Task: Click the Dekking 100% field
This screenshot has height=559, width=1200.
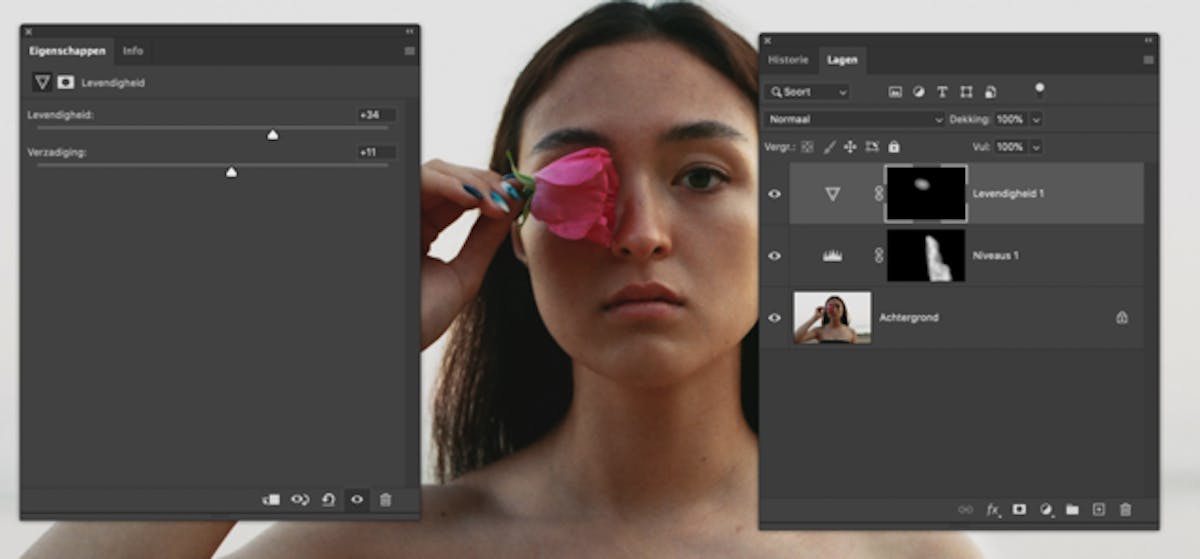Action: pyautogui.click(x=1010, y=119)
